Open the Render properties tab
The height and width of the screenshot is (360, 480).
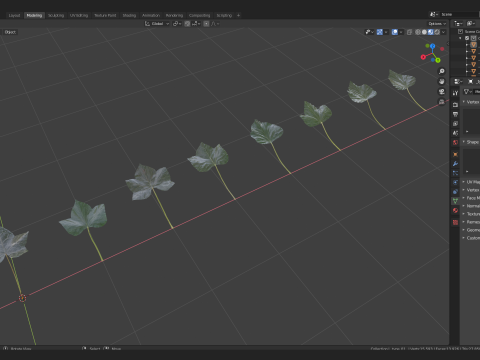point(455,105)
